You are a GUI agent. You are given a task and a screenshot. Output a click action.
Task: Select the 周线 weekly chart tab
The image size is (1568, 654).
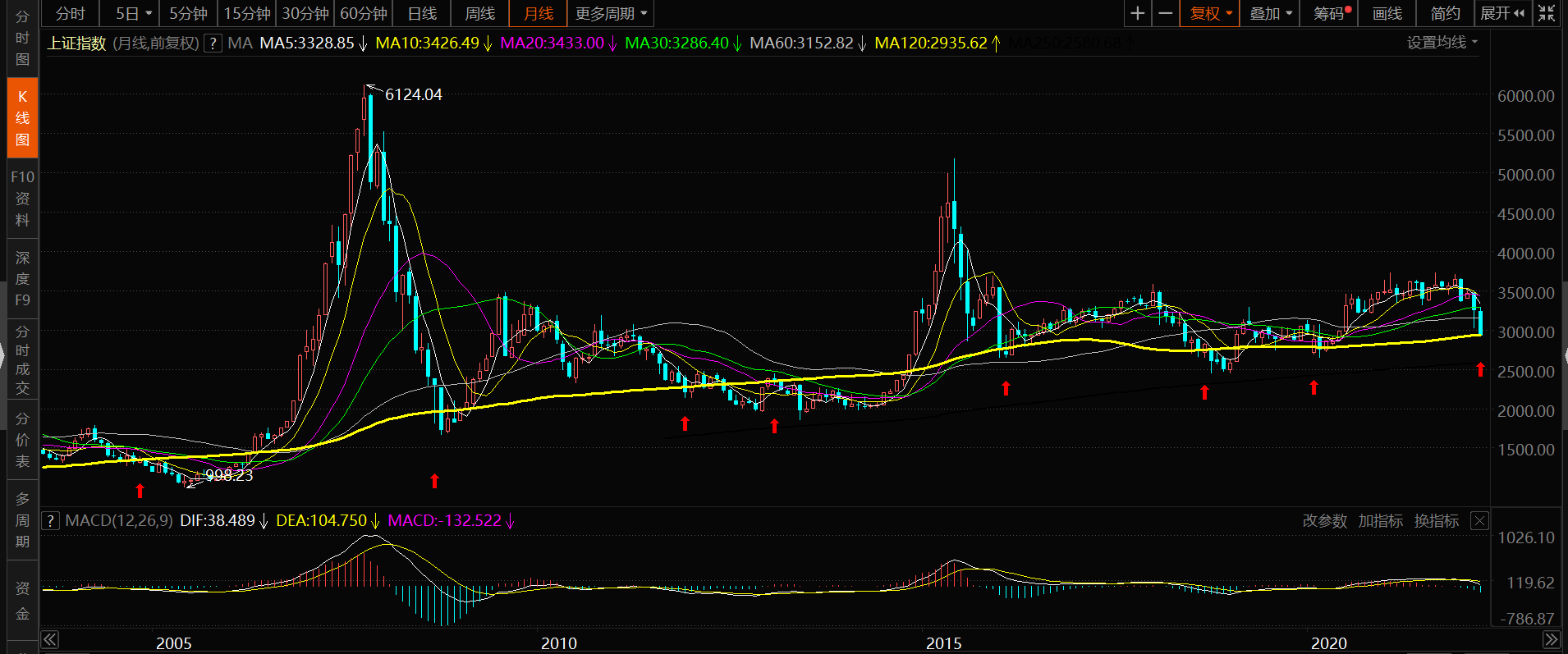pyautogui.click(x=480, y=13)
